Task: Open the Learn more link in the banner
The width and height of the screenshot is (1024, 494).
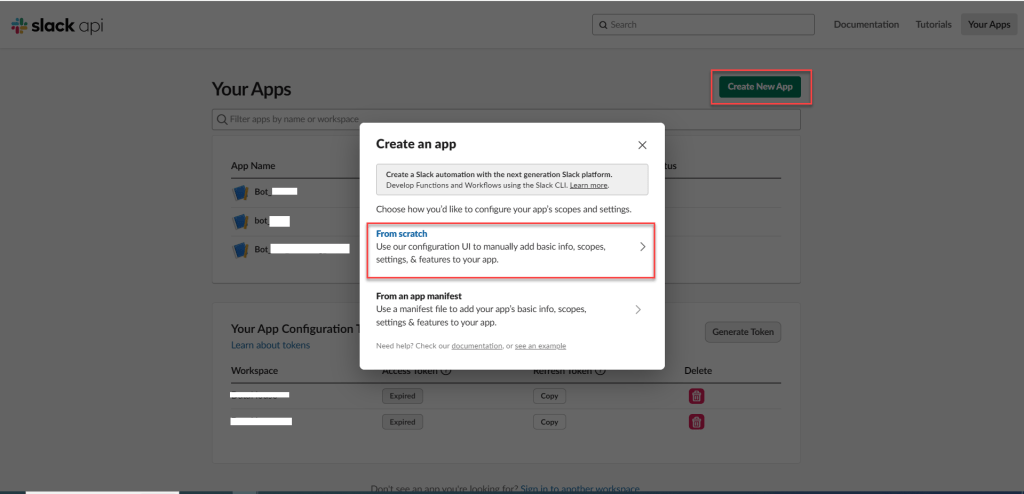Action: click(x=589, y=186)
